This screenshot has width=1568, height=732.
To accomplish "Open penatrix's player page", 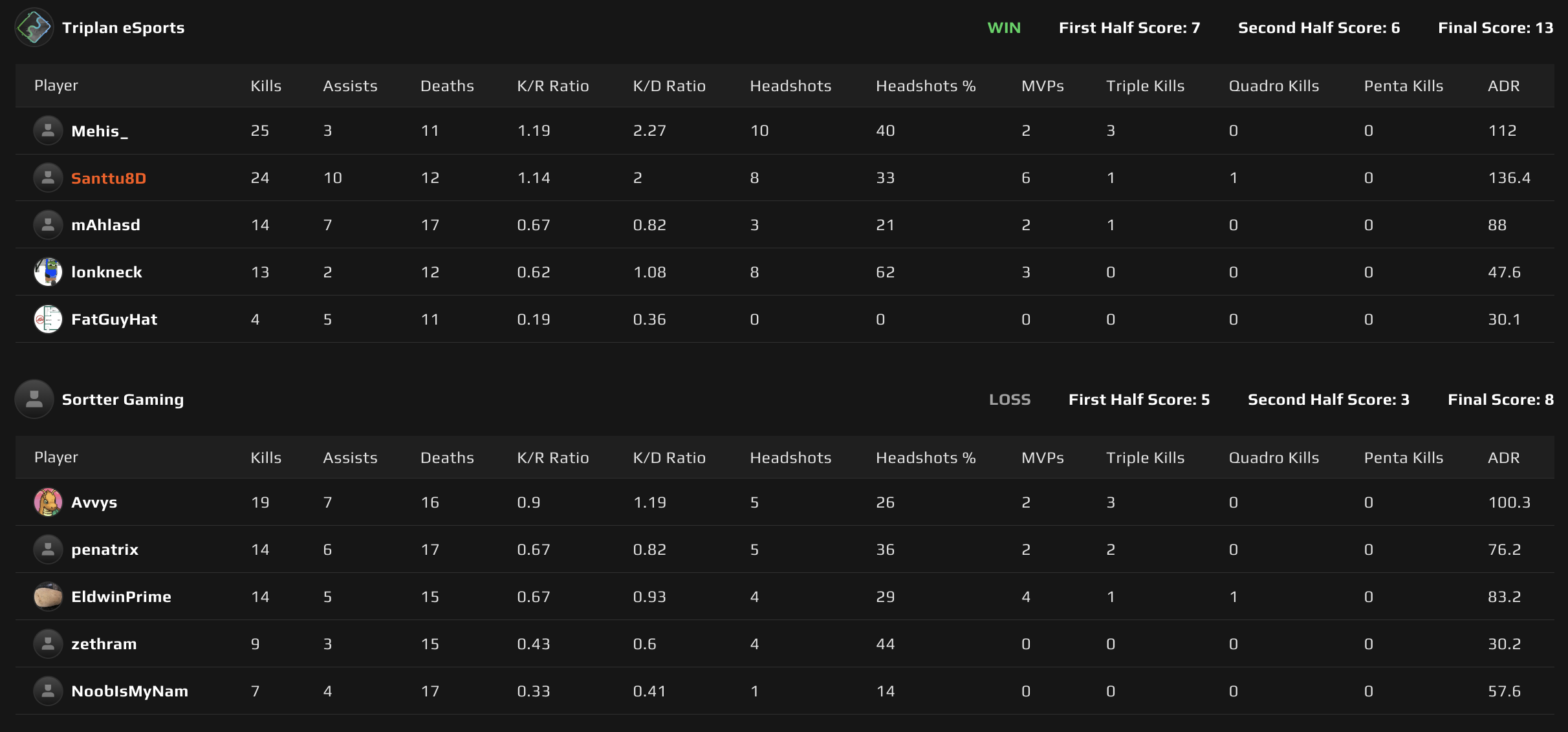I will (x=105, y=549).
